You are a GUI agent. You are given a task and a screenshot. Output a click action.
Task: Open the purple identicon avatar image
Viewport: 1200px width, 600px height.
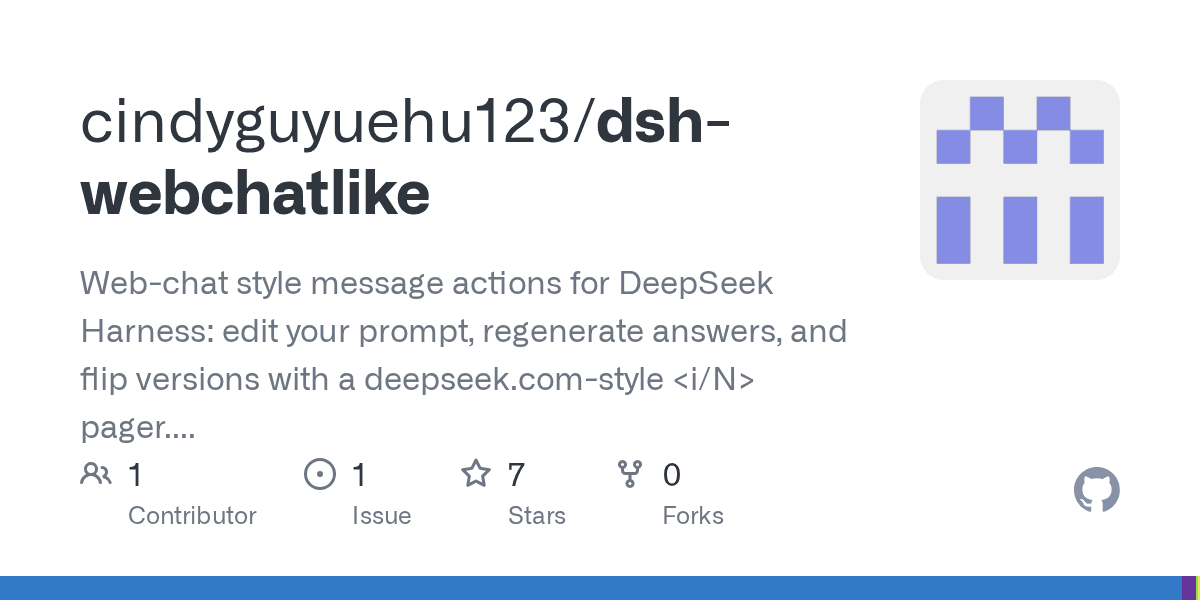1020,180
